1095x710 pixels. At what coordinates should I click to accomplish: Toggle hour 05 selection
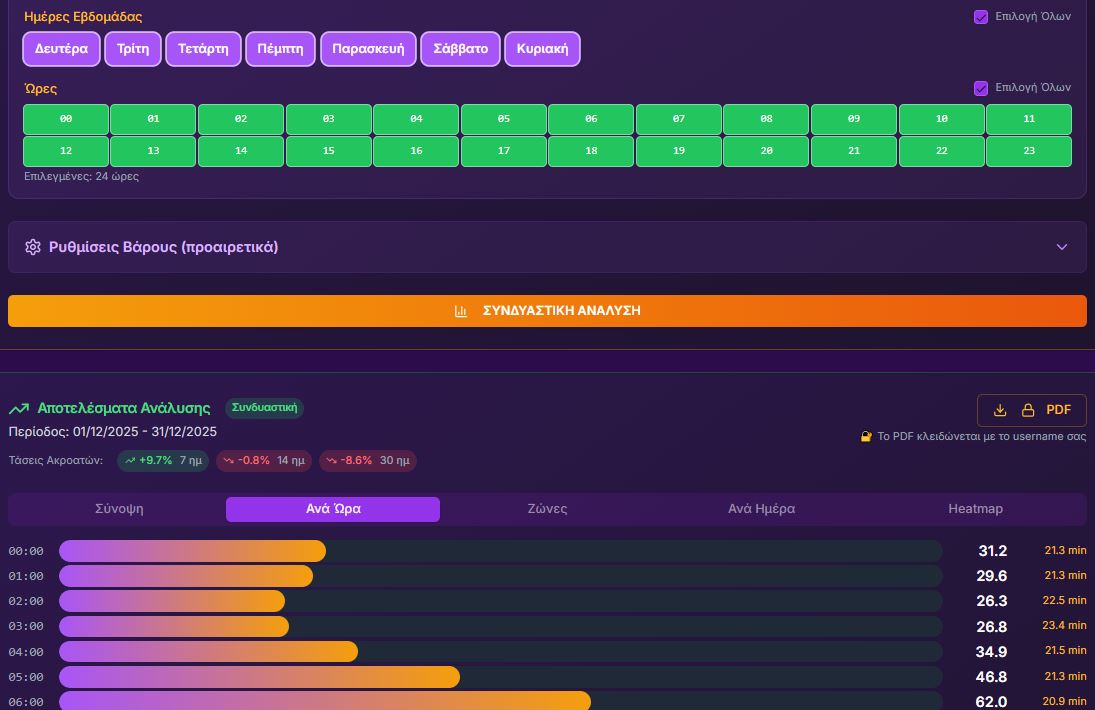pyautogui.click(x=504, y=119)
